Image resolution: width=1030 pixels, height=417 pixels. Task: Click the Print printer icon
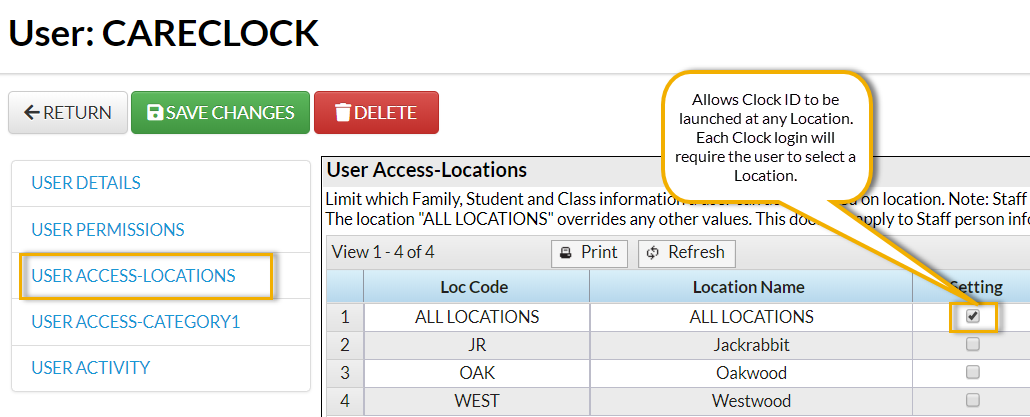pyautogui.click(x=566, y=253)
